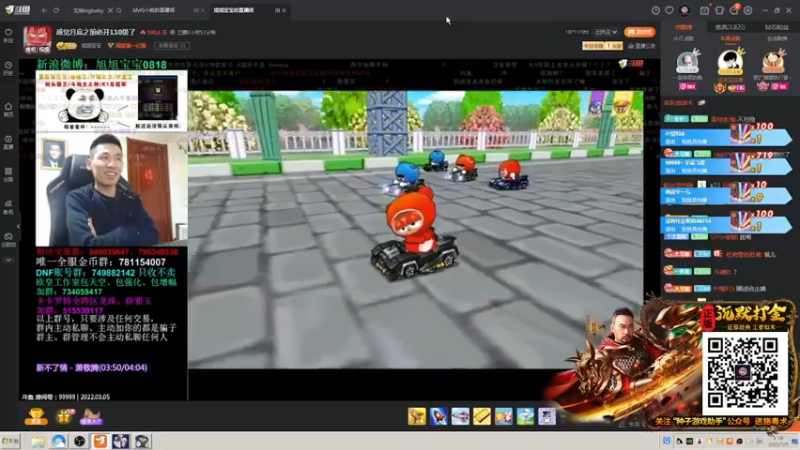The height and width of the screenshot is (450, 800).
Task: Open the daily tasks calendar icon
Action: [704, 10]
